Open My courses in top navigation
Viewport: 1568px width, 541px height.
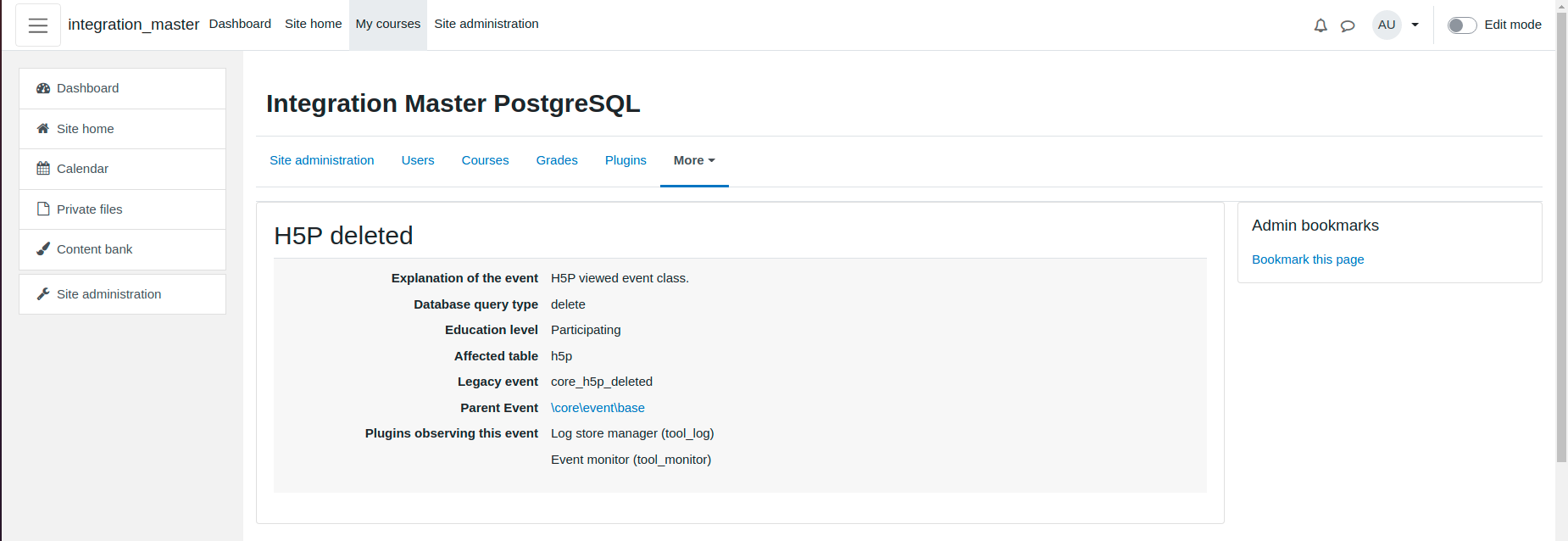388,24
